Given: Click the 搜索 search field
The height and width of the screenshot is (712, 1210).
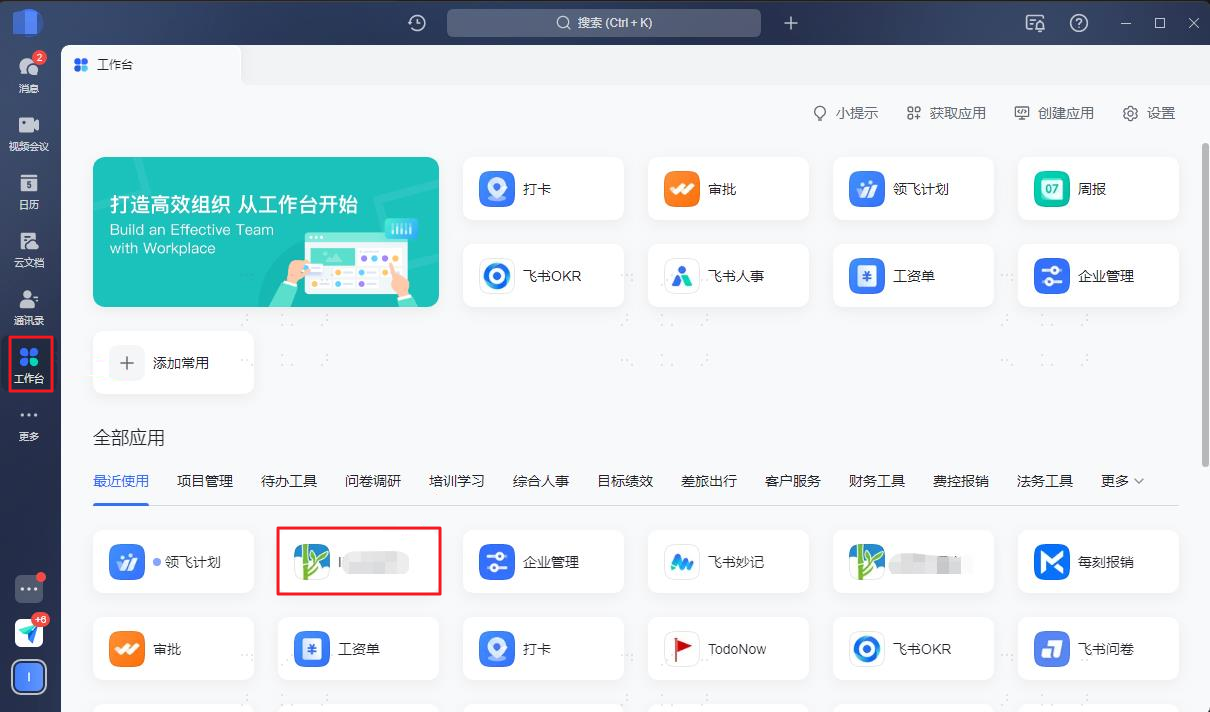Looking at the screenshot, I should (604, 23).
